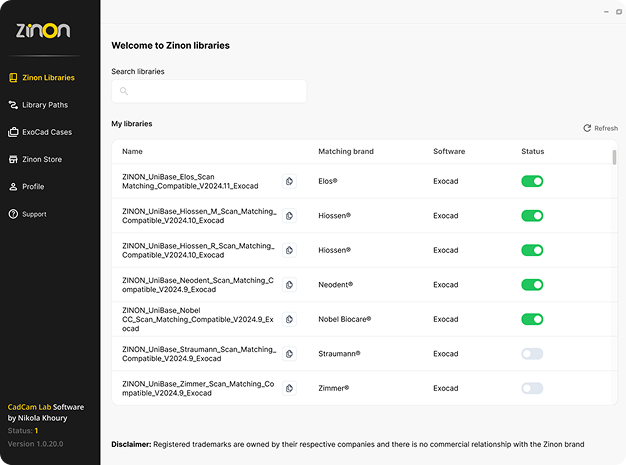Screen dimensions: 626x465
Task: Select ZINON_UniBase_Hiossen_M_Scan library name
Action: pos(199,216)
